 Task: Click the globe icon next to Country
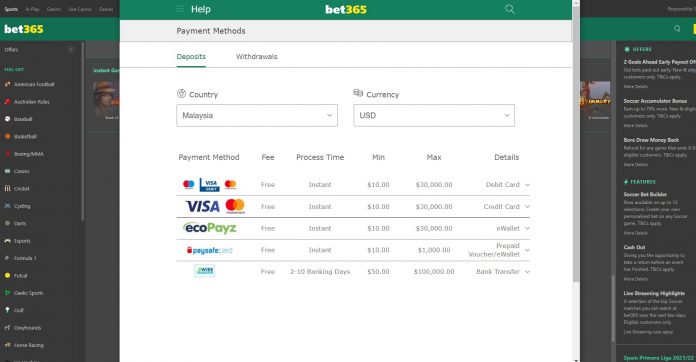(x=181, y=94)
